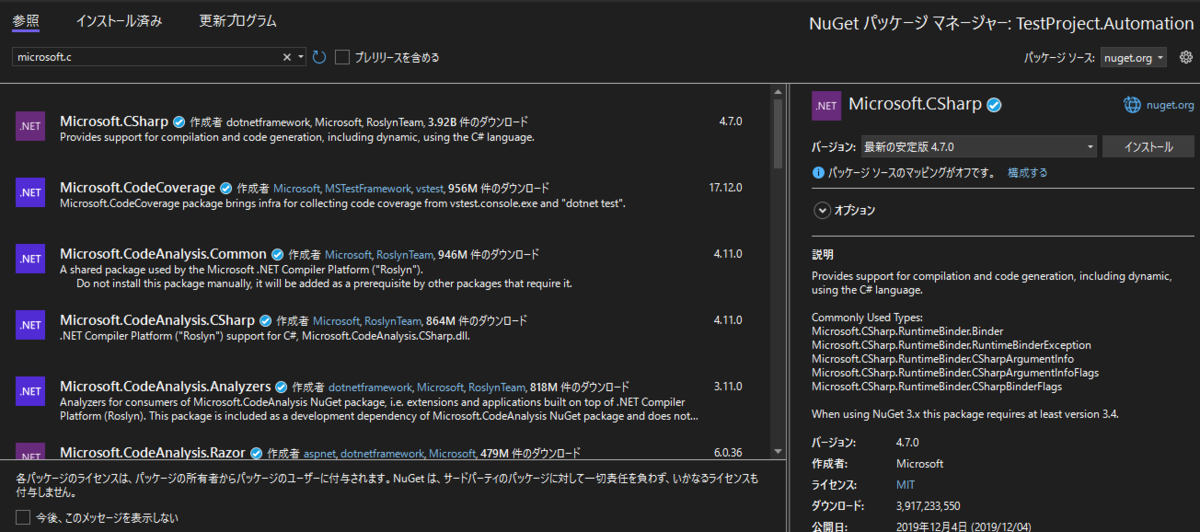Click the list scrollbar up arrow
Screen dimensions: 1200x532
[x=778, y=92]
